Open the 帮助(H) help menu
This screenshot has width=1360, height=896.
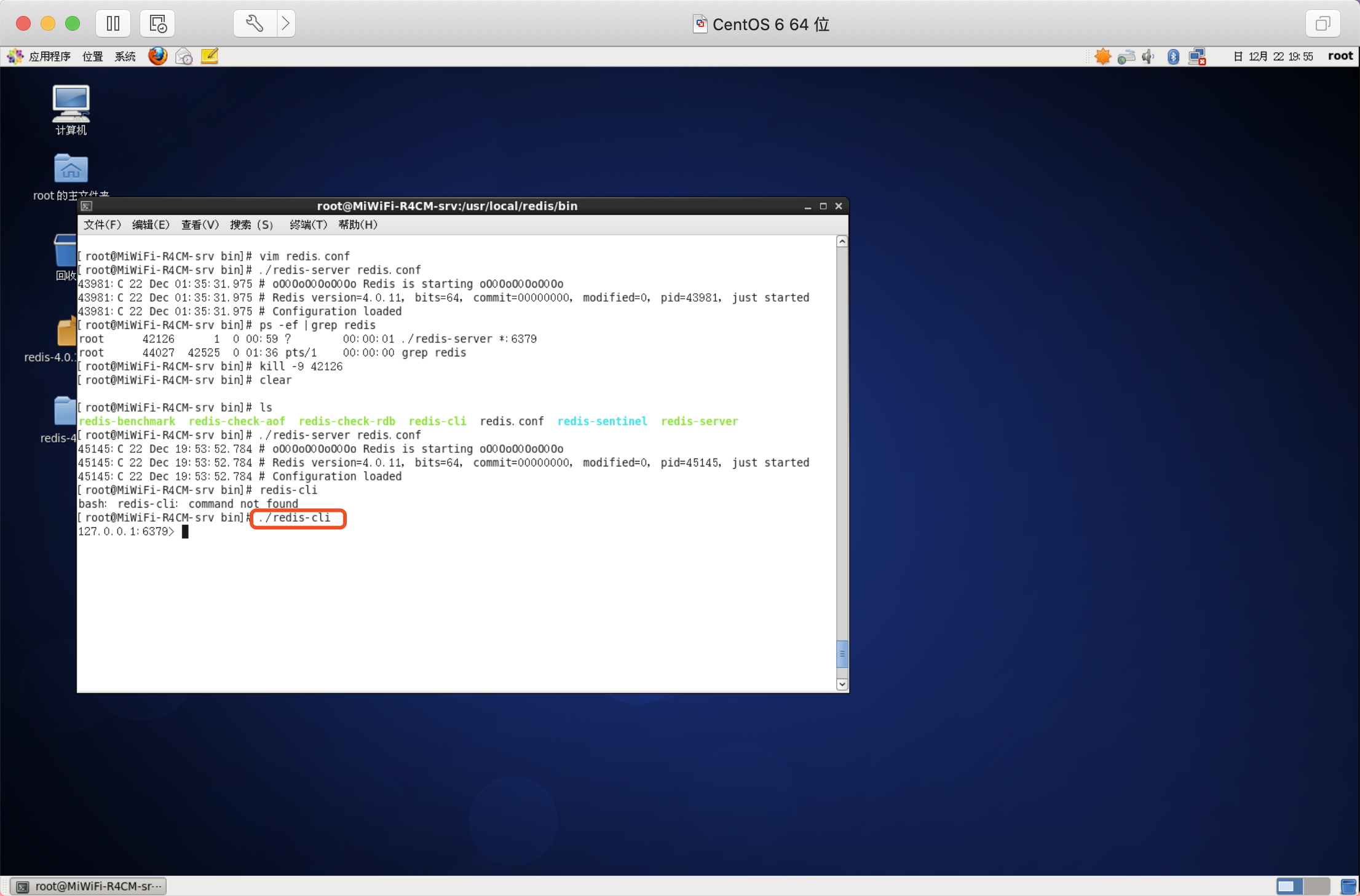coord(358,225)
